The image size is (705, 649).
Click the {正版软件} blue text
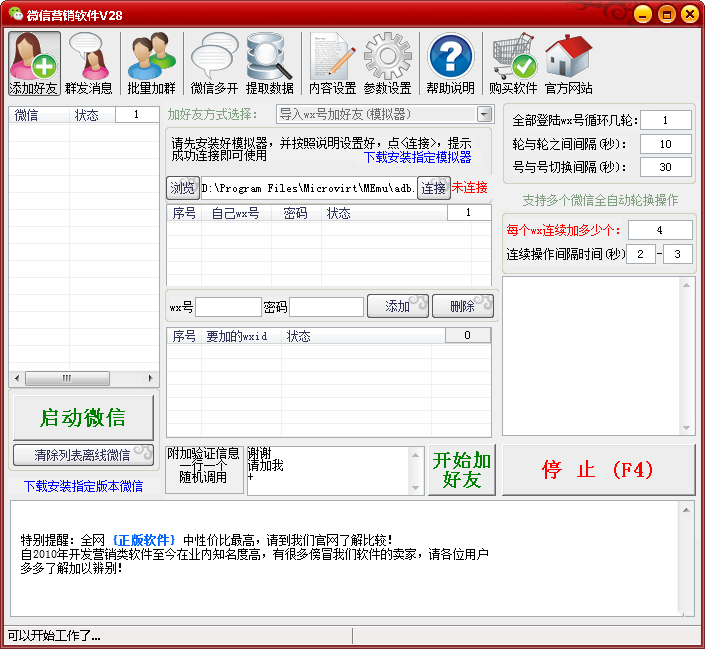[x=144, y=540]
